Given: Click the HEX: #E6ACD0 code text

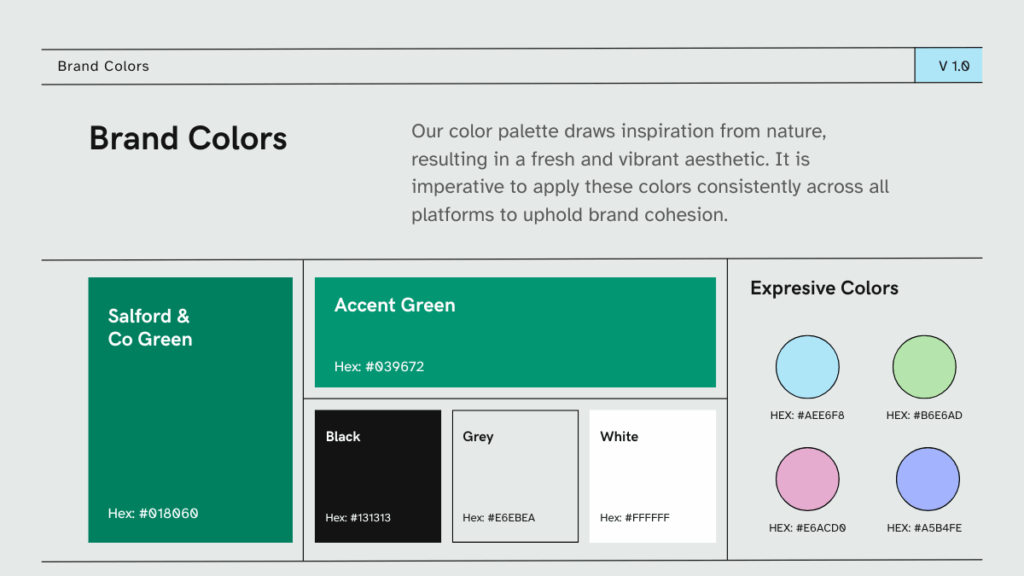Looking at the screenshot, I should tap(807, 528).
